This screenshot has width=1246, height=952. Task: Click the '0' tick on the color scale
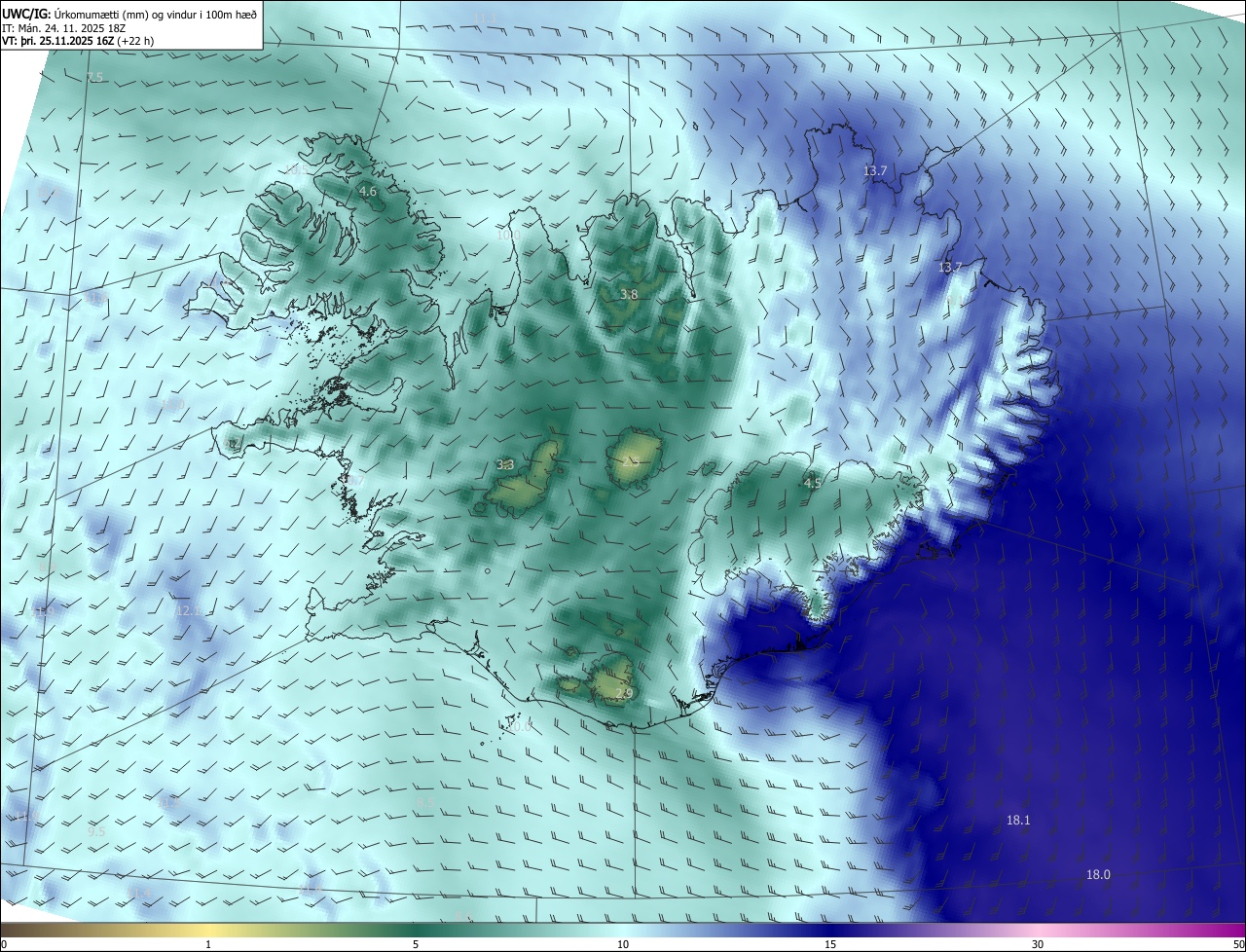tap(4, 944)
